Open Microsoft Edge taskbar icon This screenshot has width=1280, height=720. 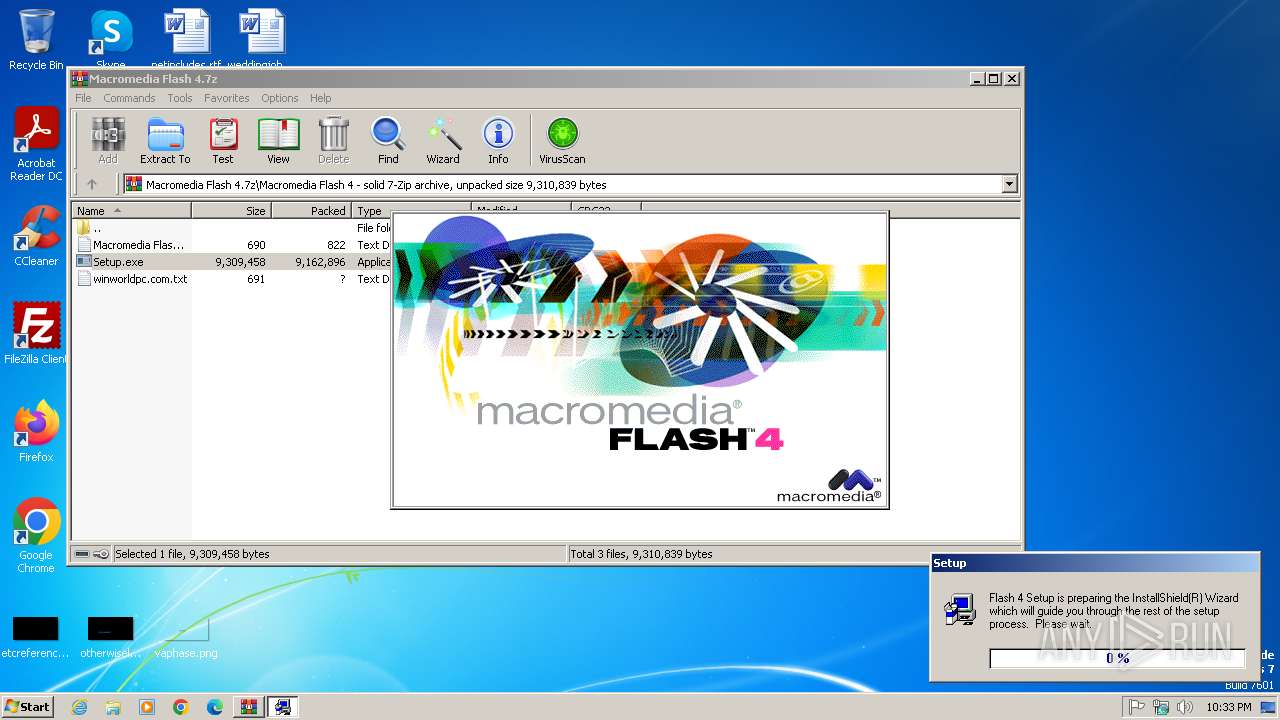tap(215, 707)
